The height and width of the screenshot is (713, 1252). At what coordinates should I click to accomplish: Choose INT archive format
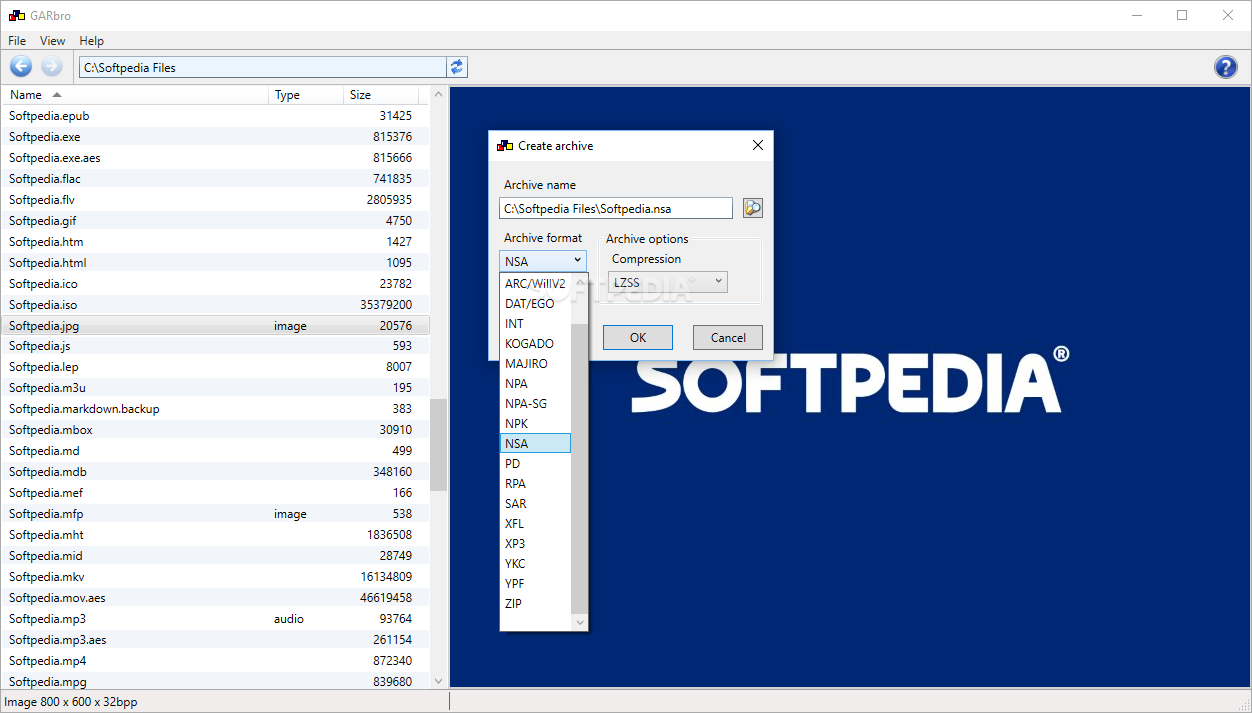[x=535, y=323]
